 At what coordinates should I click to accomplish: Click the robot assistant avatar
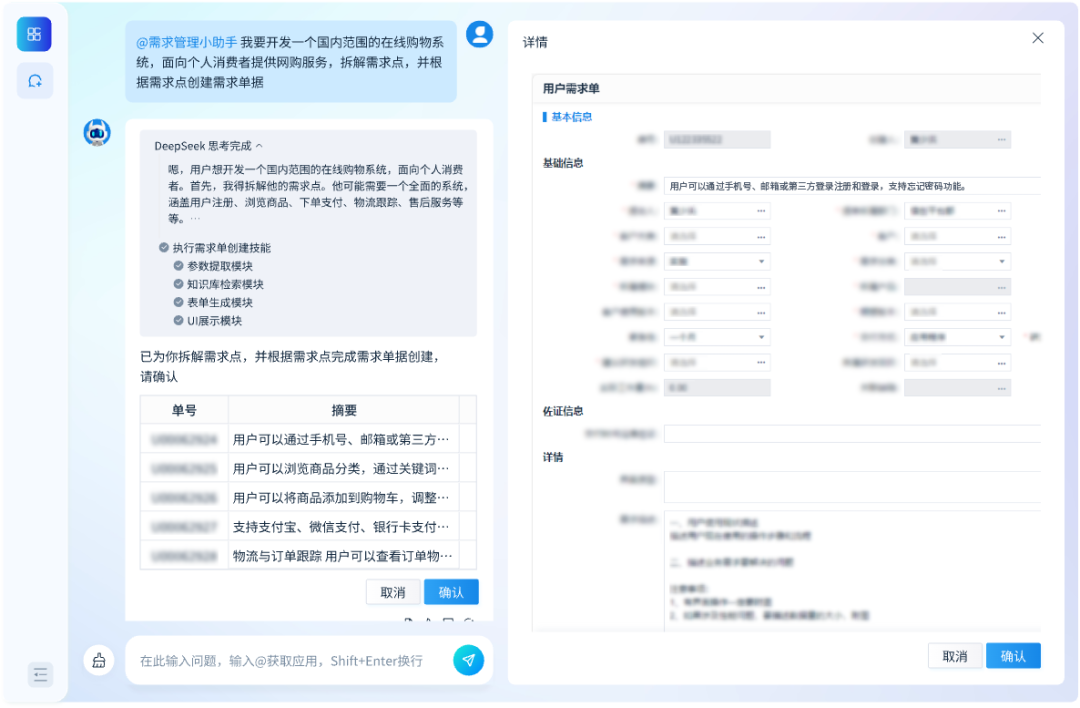[x=97, y=132]
